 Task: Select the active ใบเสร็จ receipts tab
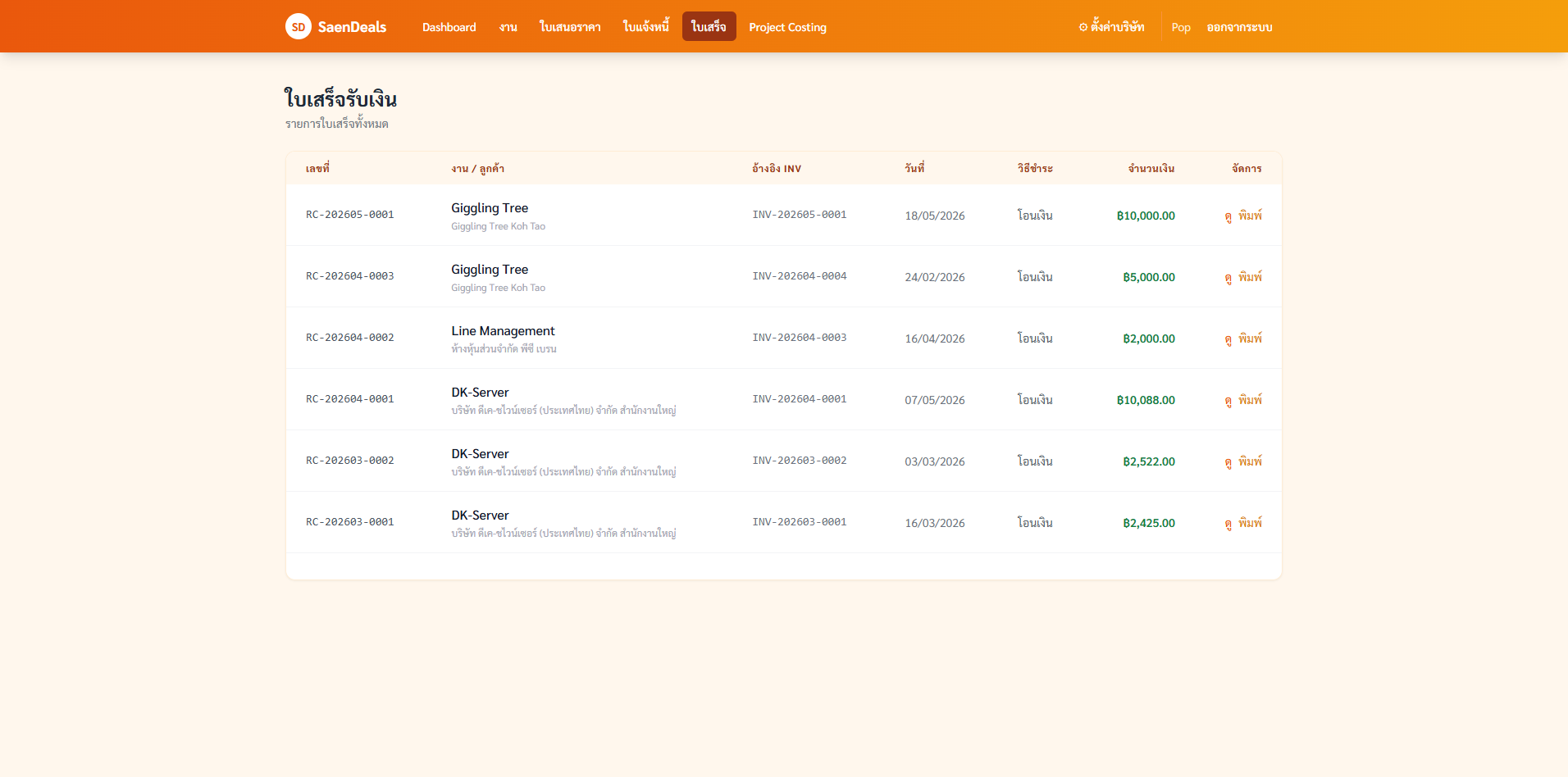709,27
